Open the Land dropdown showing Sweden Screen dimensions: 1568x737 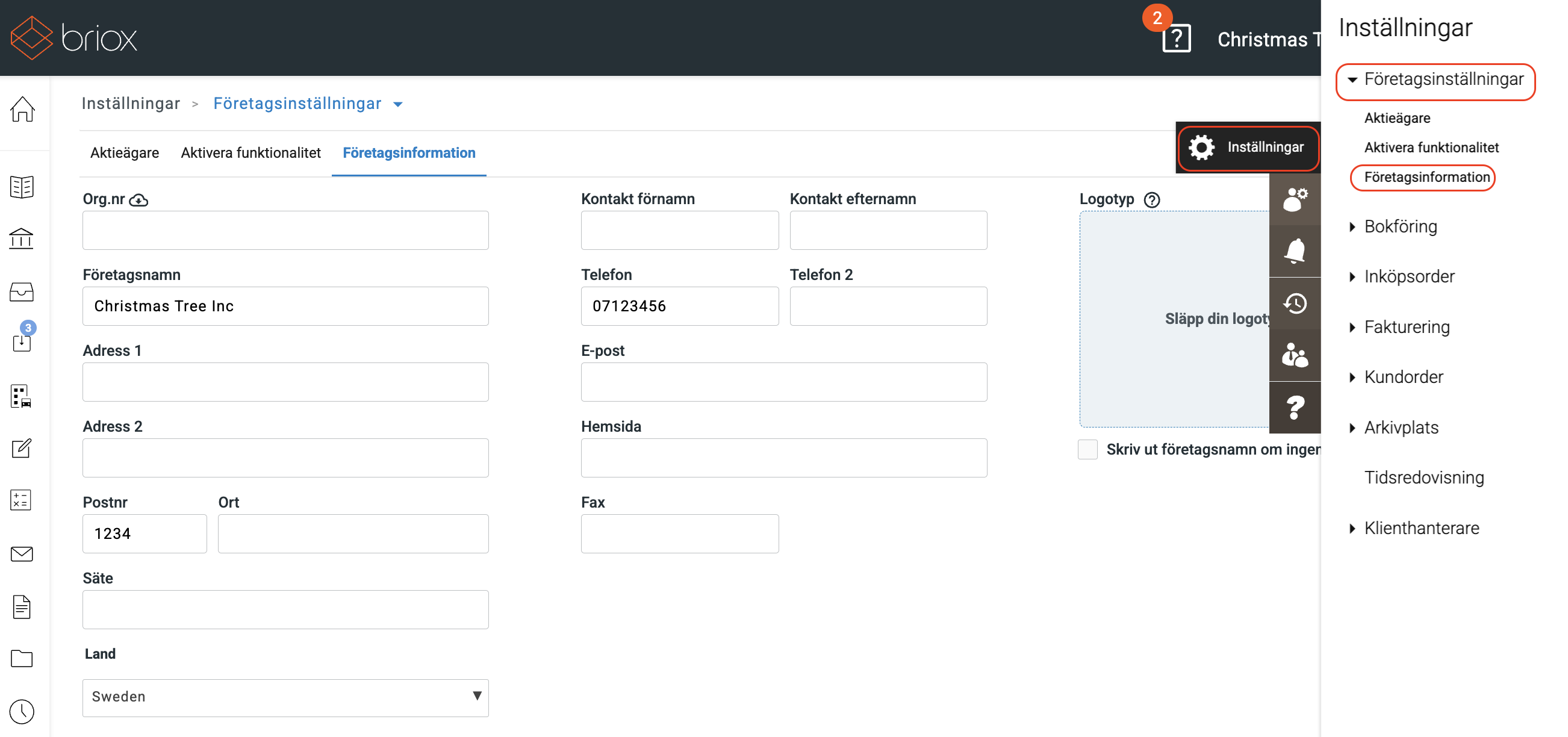(x=285, y=697)
